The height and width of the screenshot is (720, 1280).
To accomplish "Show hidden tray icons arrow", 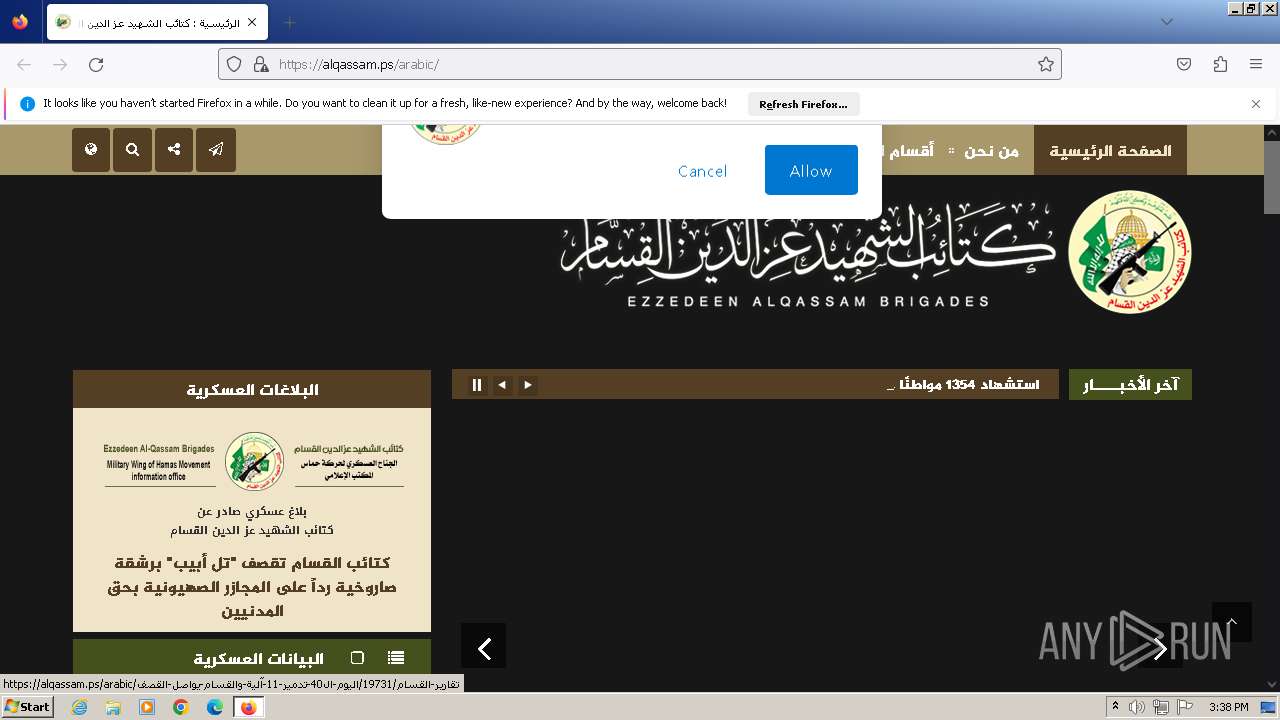I will (1115, 707).
